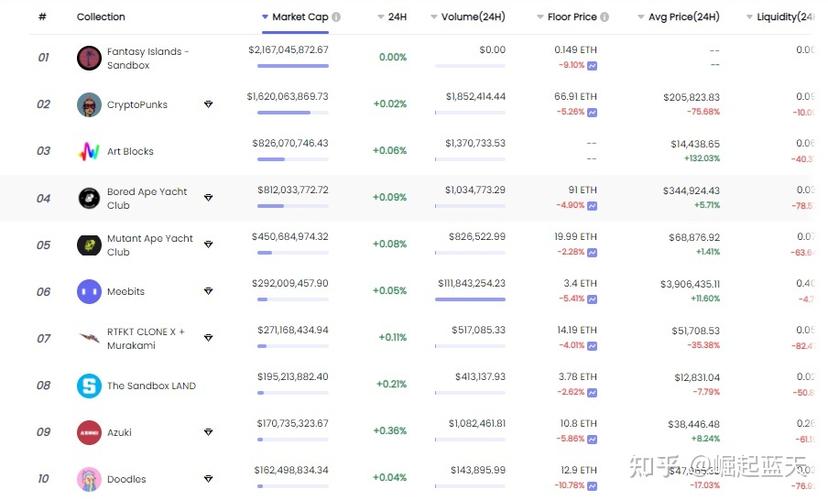Click the Floor Price info icon
Viewport: 828px width, 500px height.
pyautogui.click(x=605, y=17)
